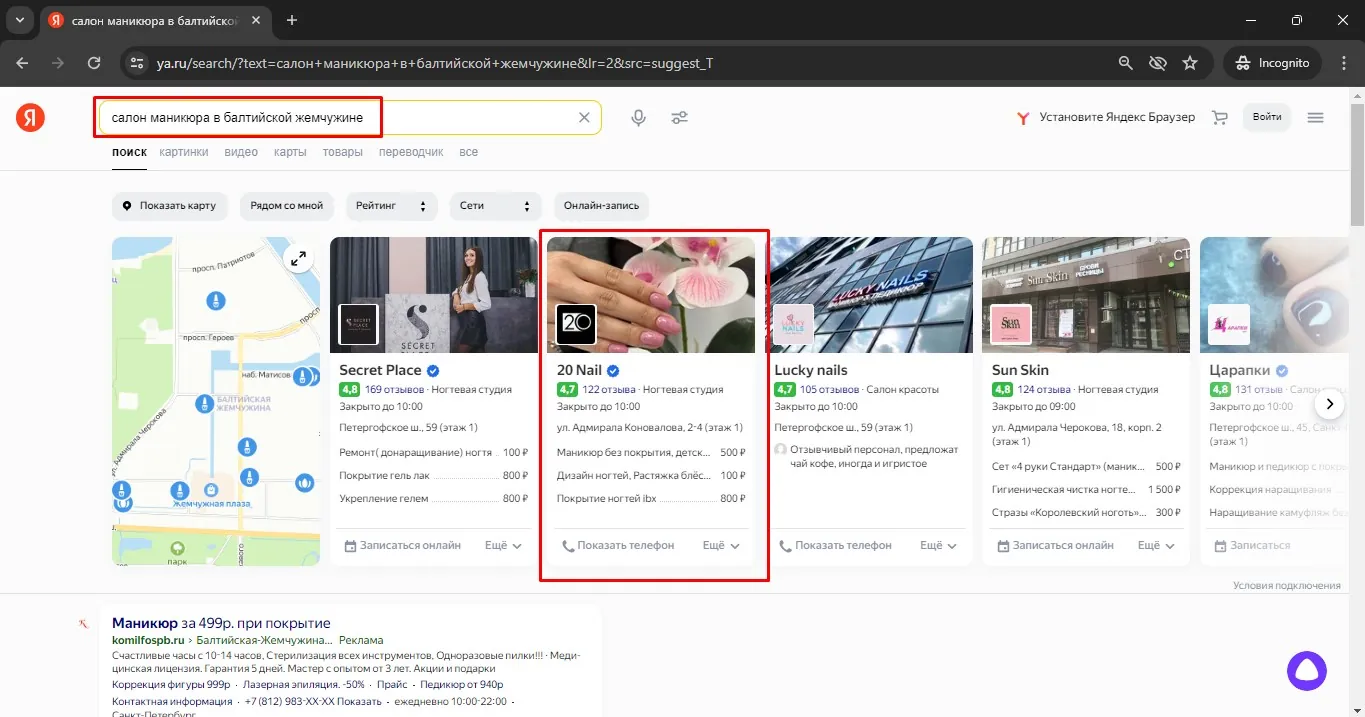Open Лазерная эпиляция ad sublink
This screenshot has width=1365, height=717.
coord(303,685)
